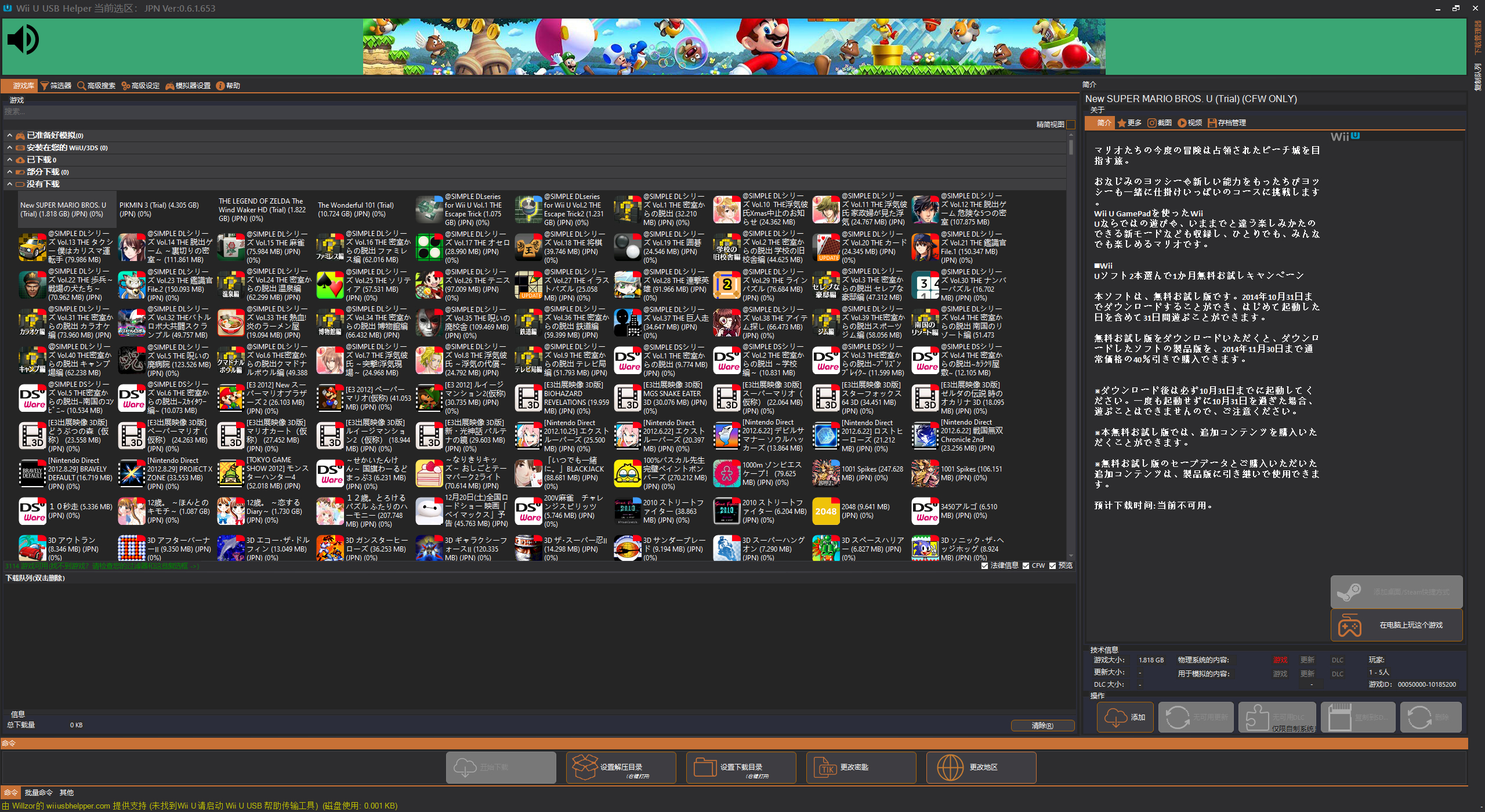Viewport: 1485px width, 812px height.
Task: Click the 添加 cloud download button
Action: (x=1125, y=717)
